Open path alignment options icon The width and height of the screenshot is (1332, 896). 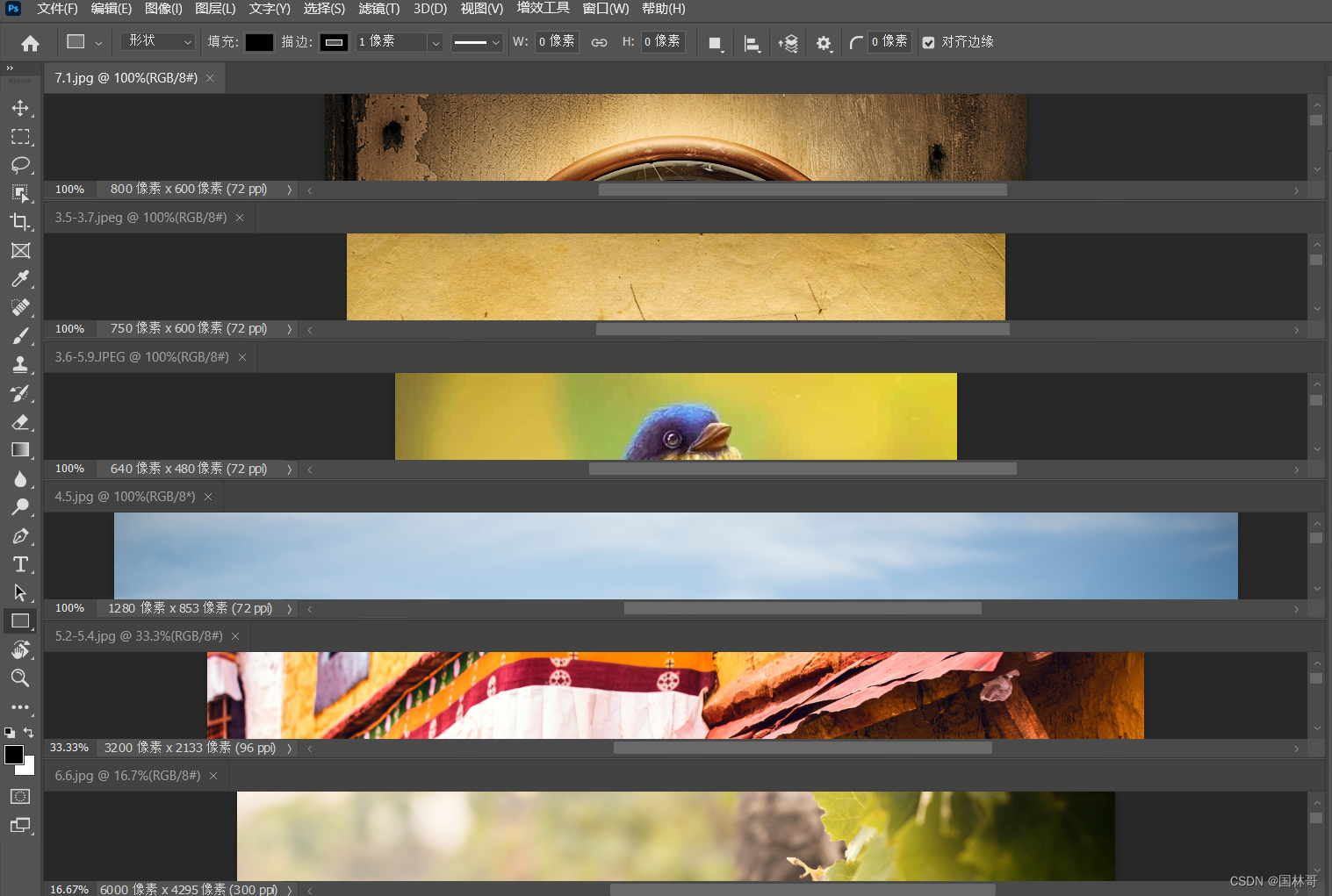coord(752,43)
